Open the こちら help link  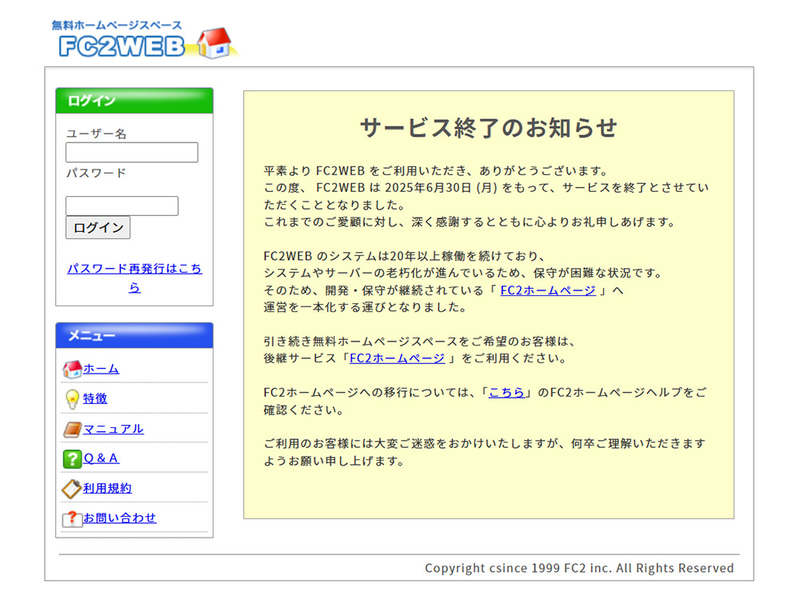tap(507, 392)
